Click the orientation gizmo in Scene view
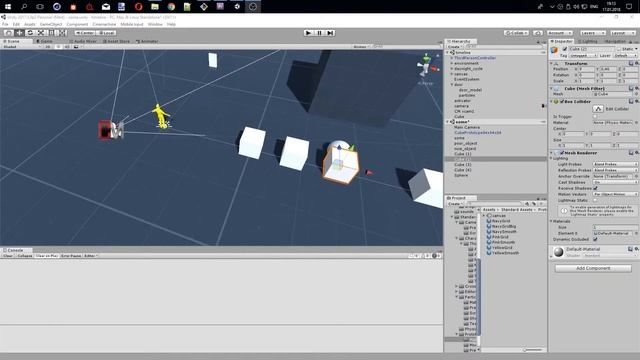640x360 pixels. coord(427,65)
